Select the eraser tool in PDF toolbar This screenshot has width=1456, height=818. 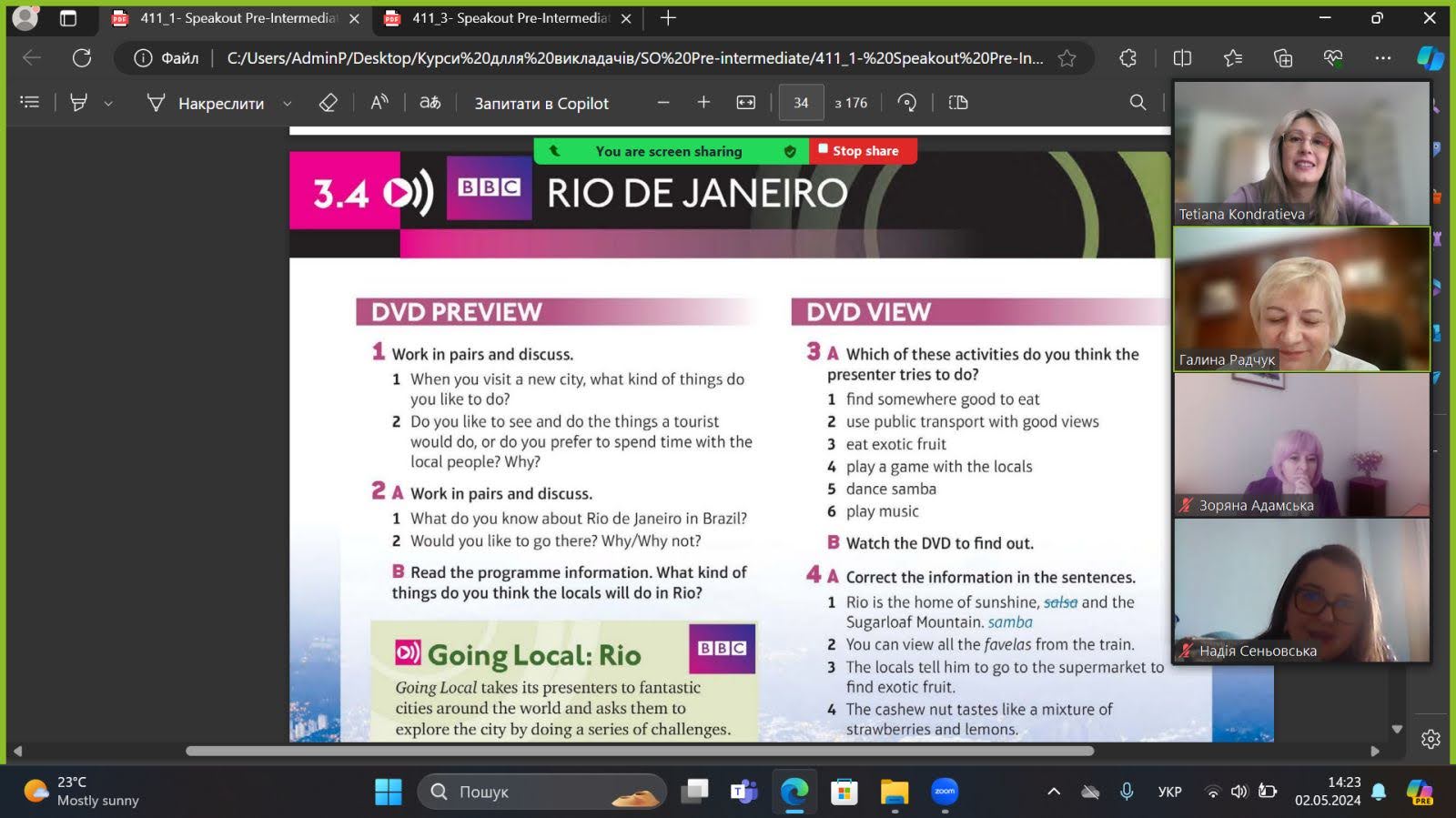click(329, 103)
